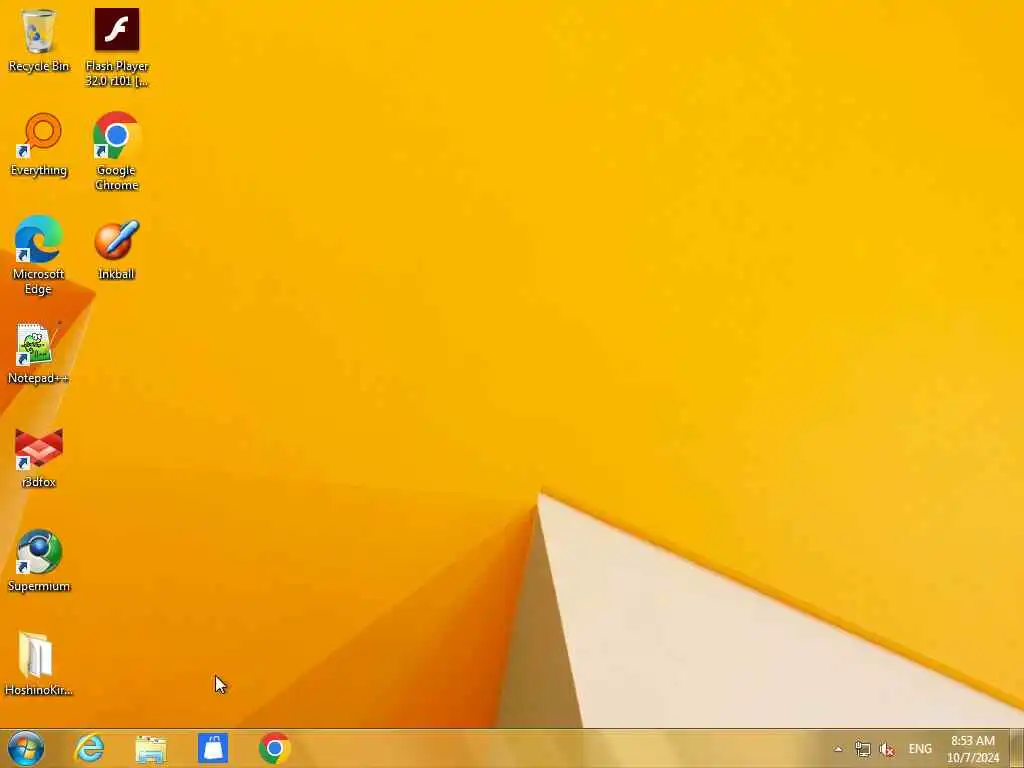Viewport: 1024px width, 768px height.
Task: Open the Store app in taskbar
Action: pos(213,748)
